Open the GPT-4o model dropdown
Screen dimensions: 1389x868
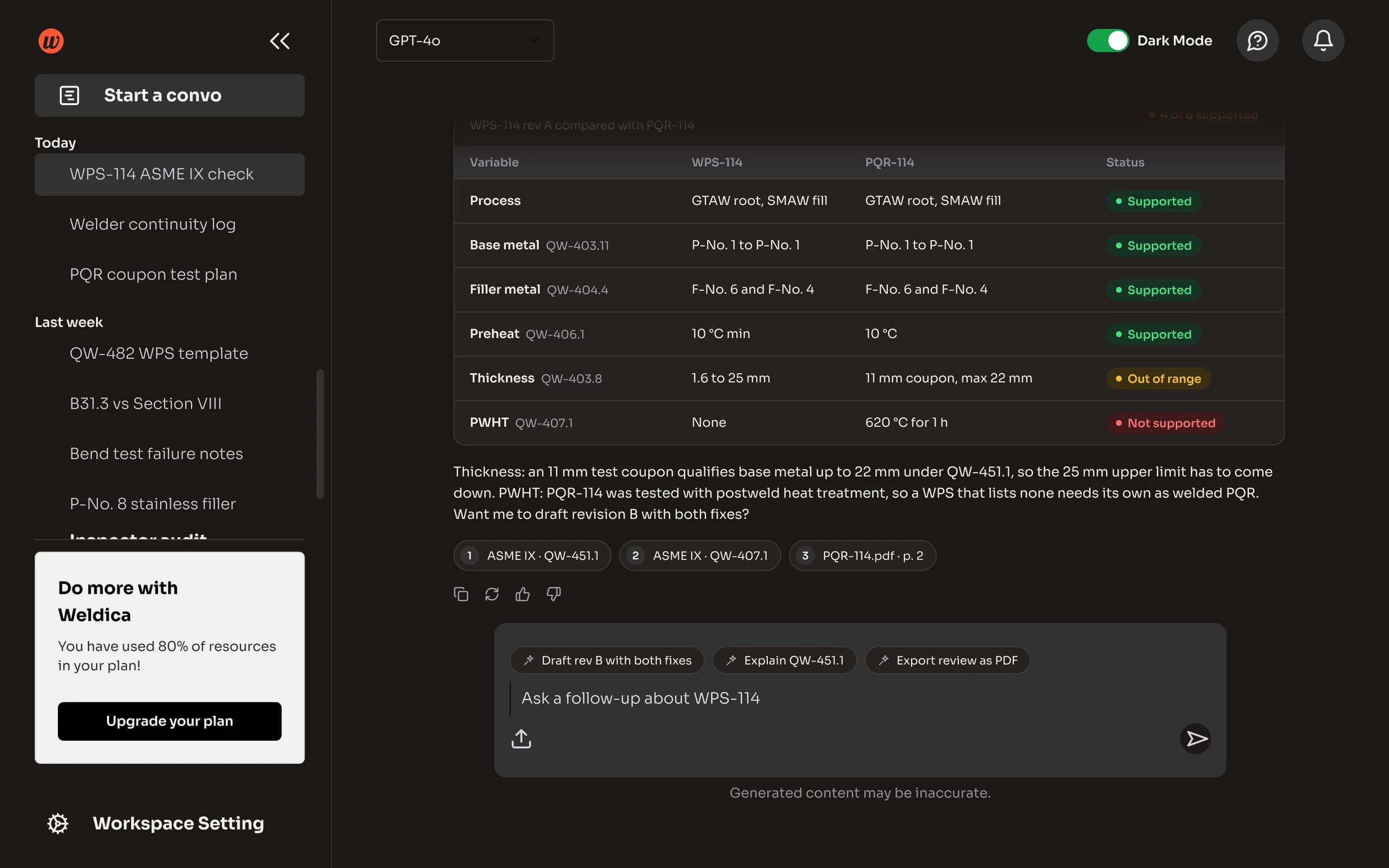[x=465, y=41]
